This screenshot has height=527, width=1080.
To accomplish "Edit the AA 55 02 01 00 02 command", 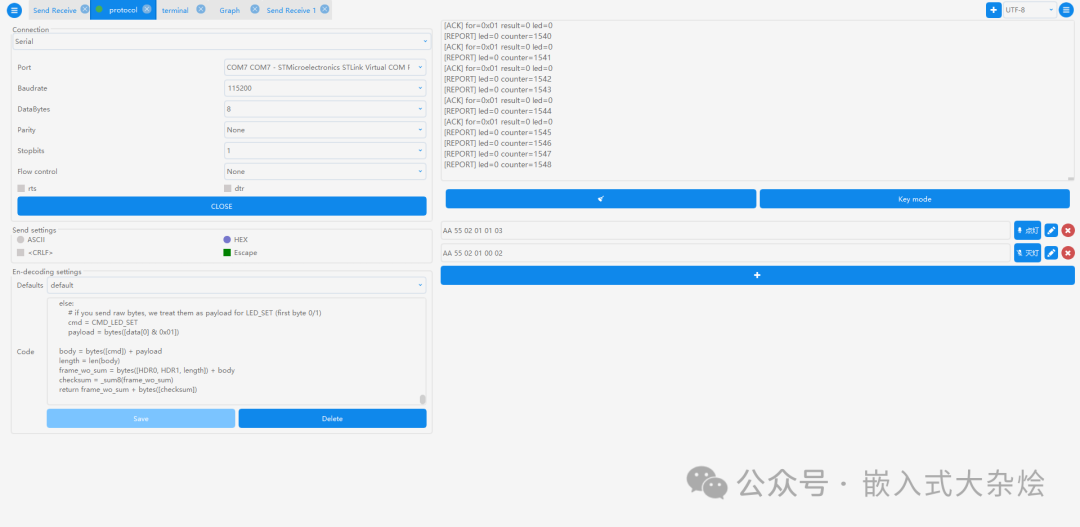I will point(1051,253).
